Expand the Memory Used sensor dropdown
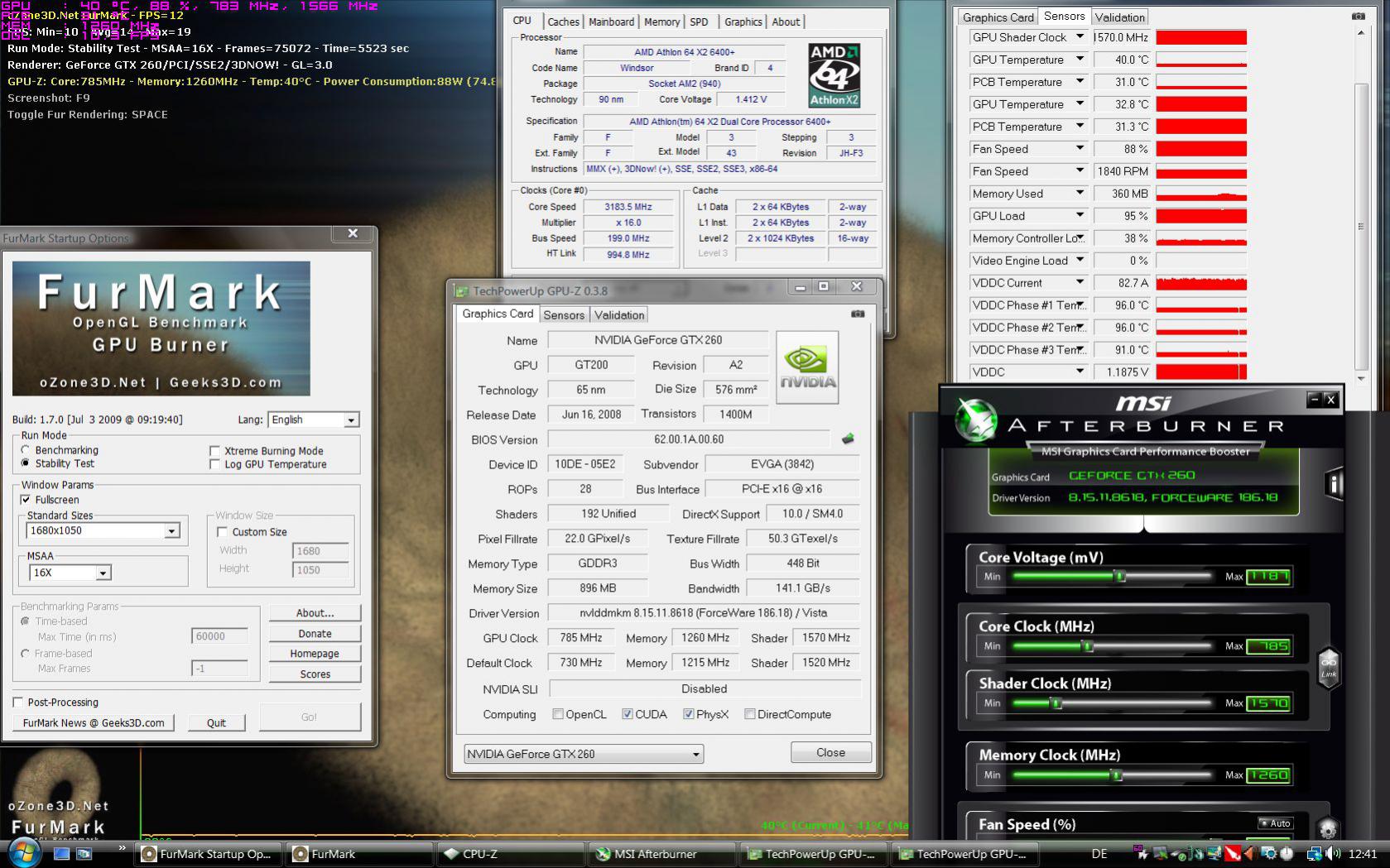 [1080, 194]
